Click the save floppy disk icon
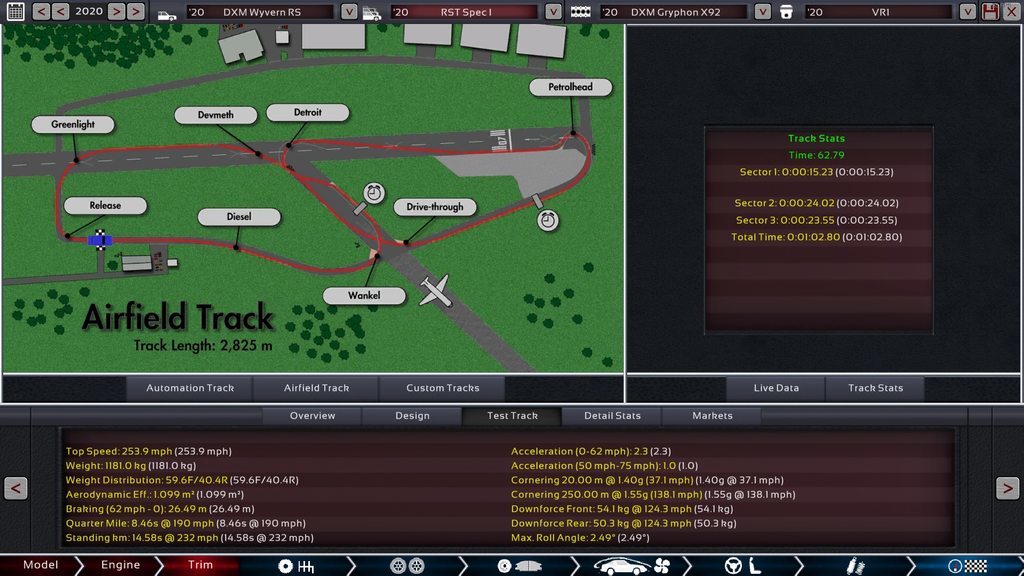This screenshot has width=1024, height=576. (990, 12)
